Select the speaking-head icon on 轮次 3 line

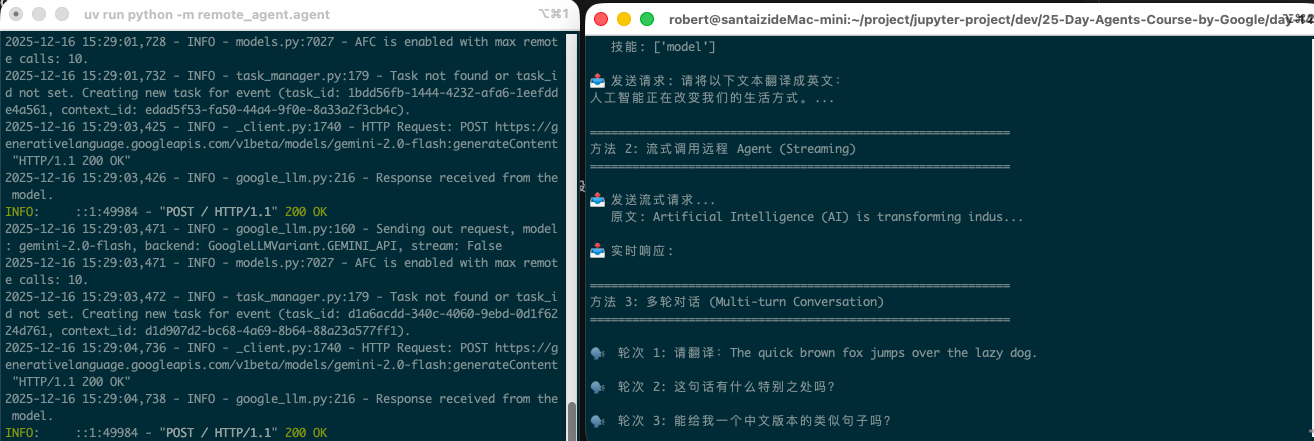(598, 421)
